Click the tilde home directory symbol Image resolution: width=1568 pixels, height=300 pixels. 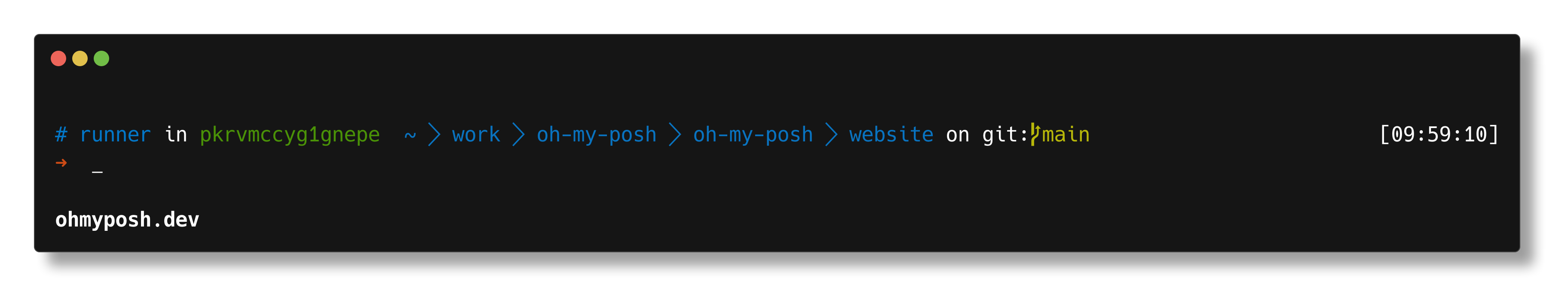tap(410, 135)
